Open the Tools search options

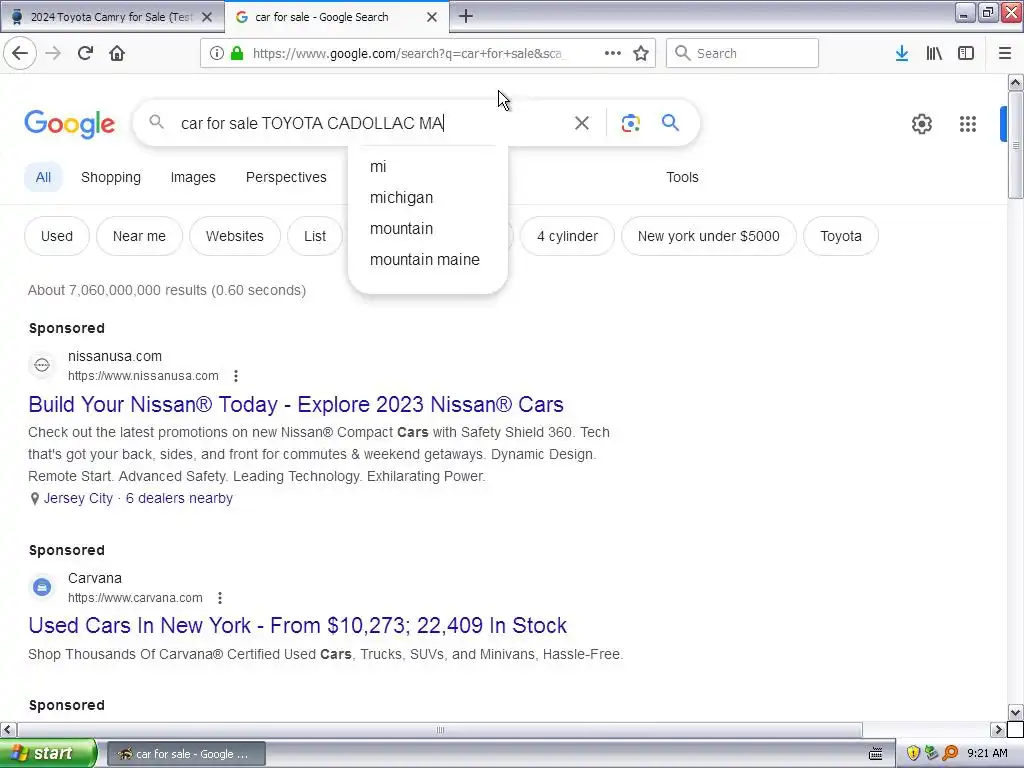pos(682,177)
